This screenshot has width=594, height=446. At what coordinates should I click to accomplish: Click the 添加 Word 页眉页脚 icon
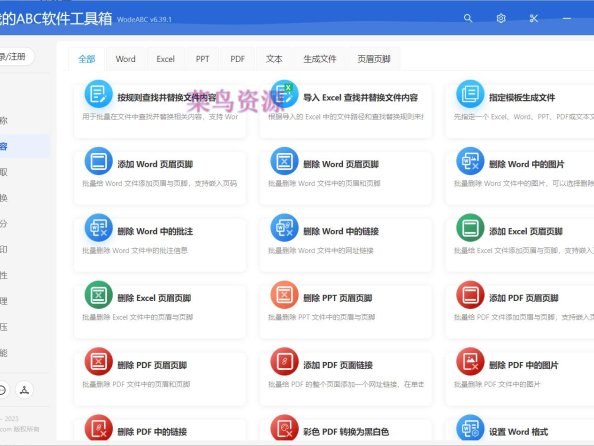click(98, 161)
